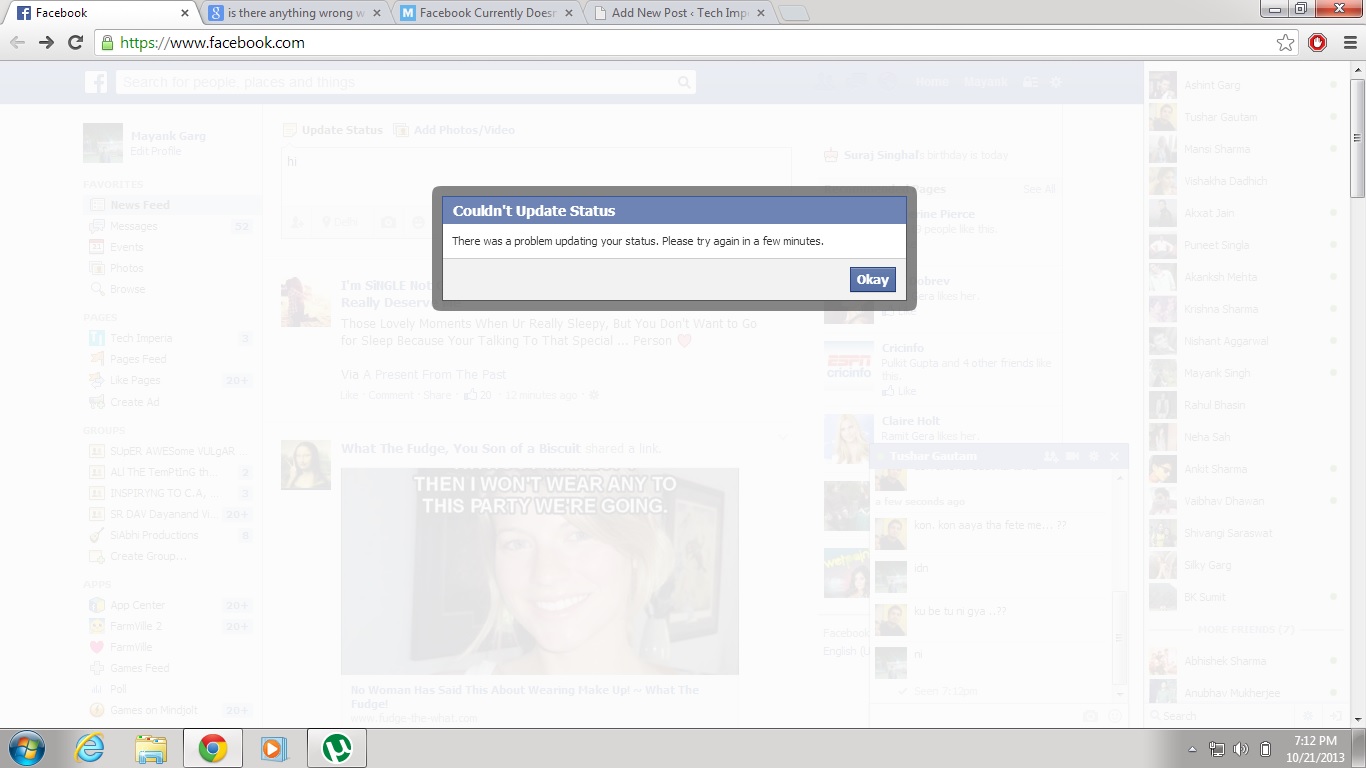Open uTorrent from the taskbar
This screenshot has height=768, width=1366.
(336, 748)
